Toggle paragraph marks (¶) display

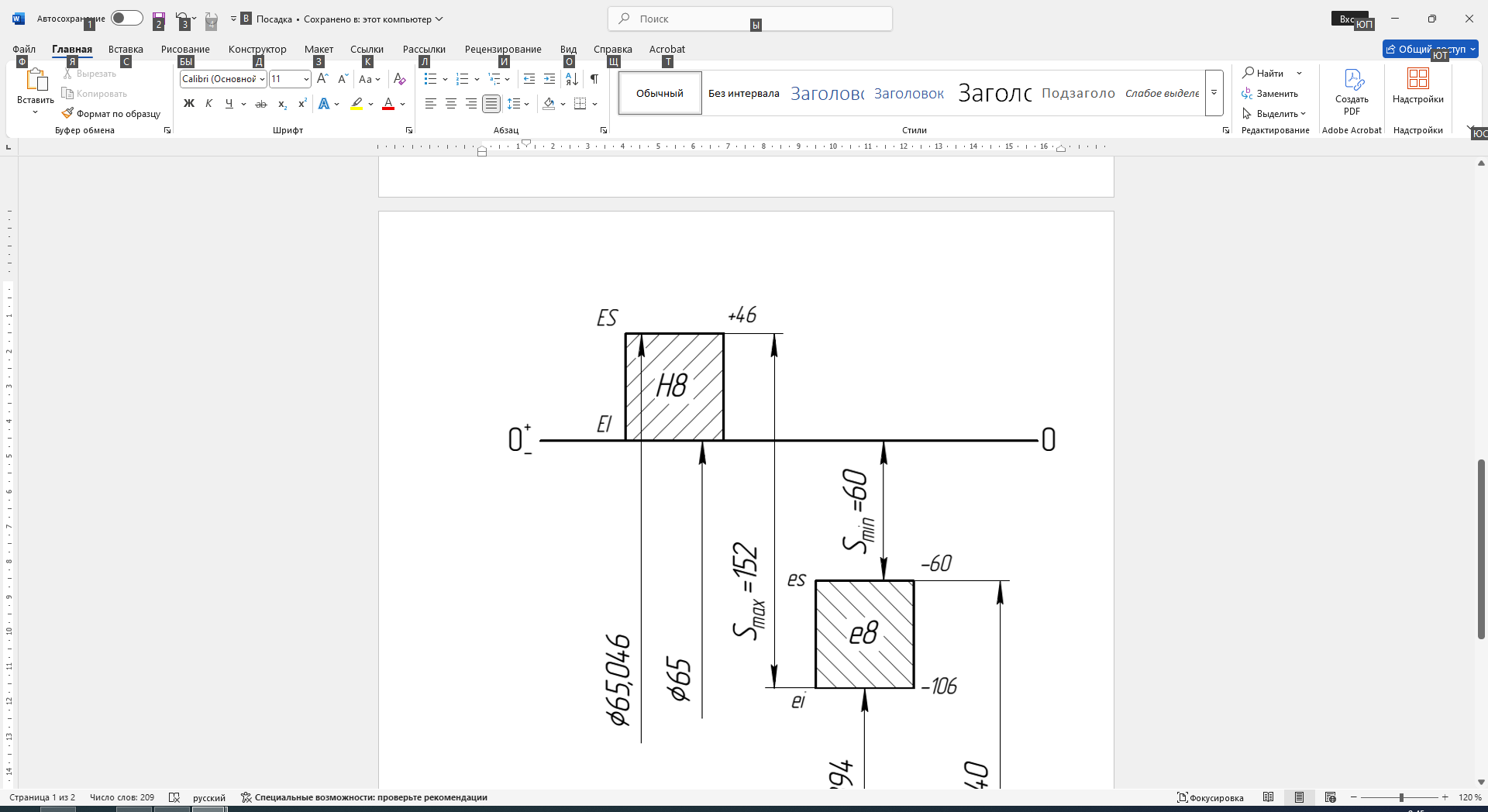pyautogui.click(x=594, y=78)
